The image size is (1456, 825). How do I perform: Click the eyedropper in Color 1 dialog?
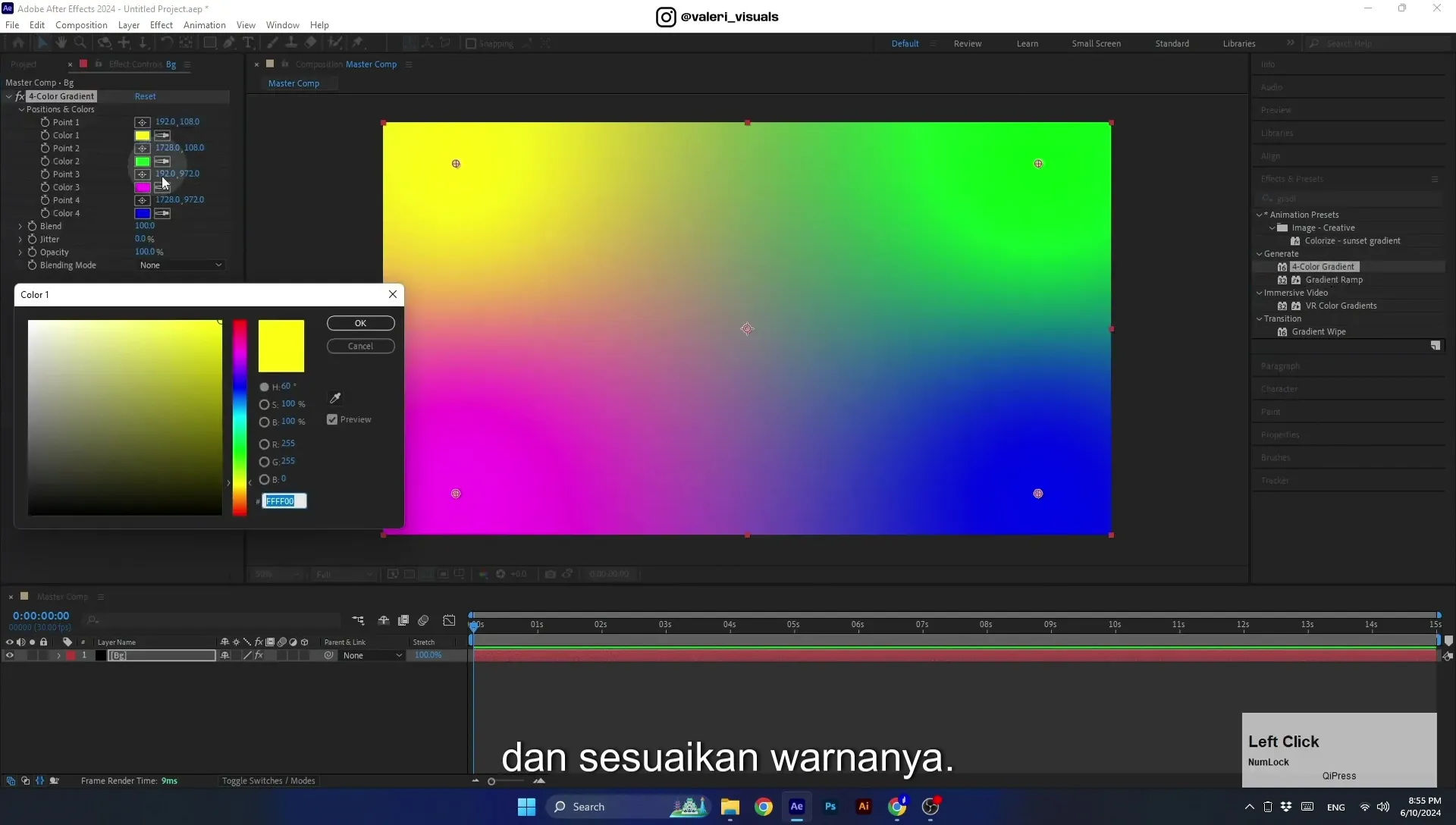click(335, 398)
